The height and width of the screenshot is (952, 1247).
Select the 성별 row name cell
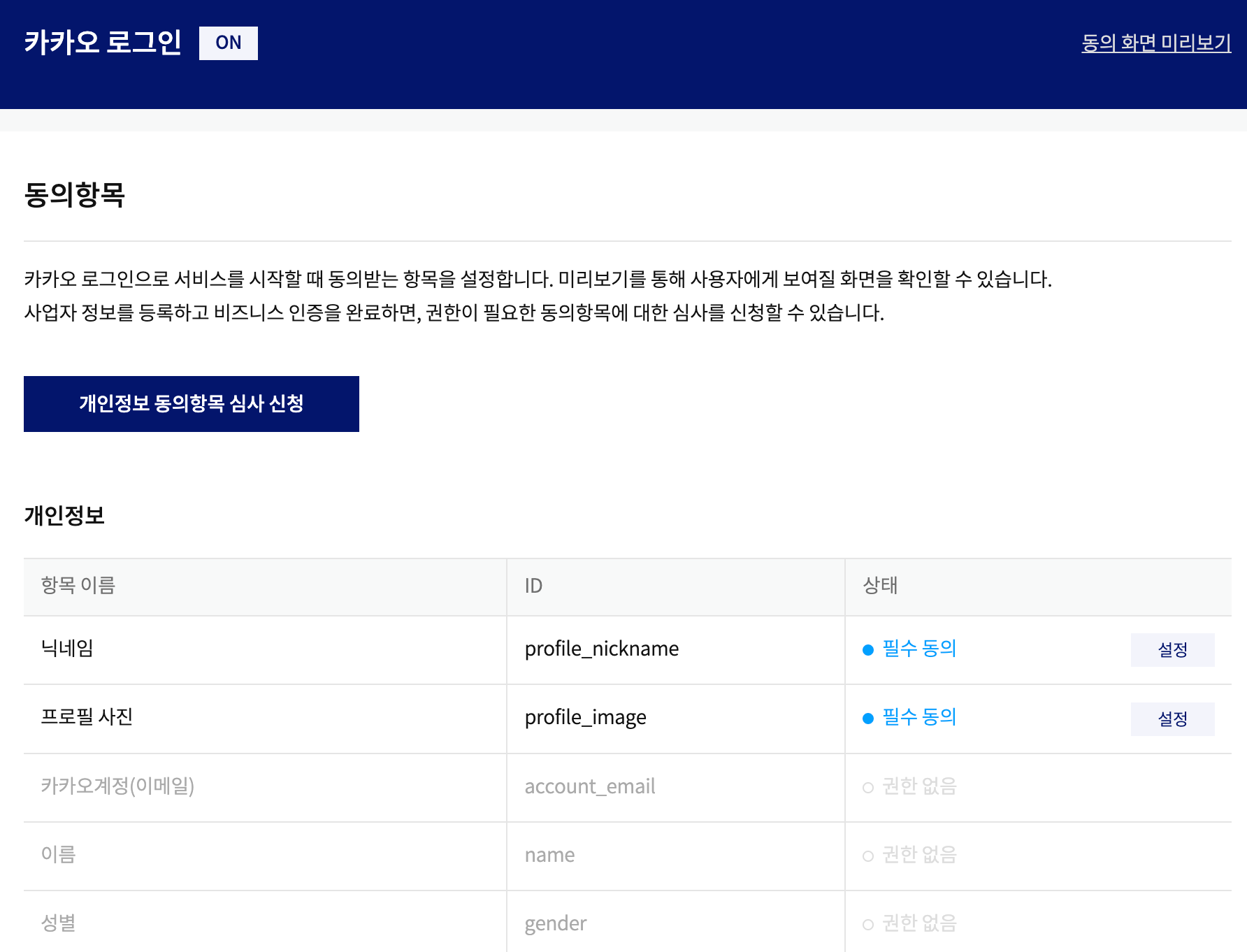coord(265,923)
